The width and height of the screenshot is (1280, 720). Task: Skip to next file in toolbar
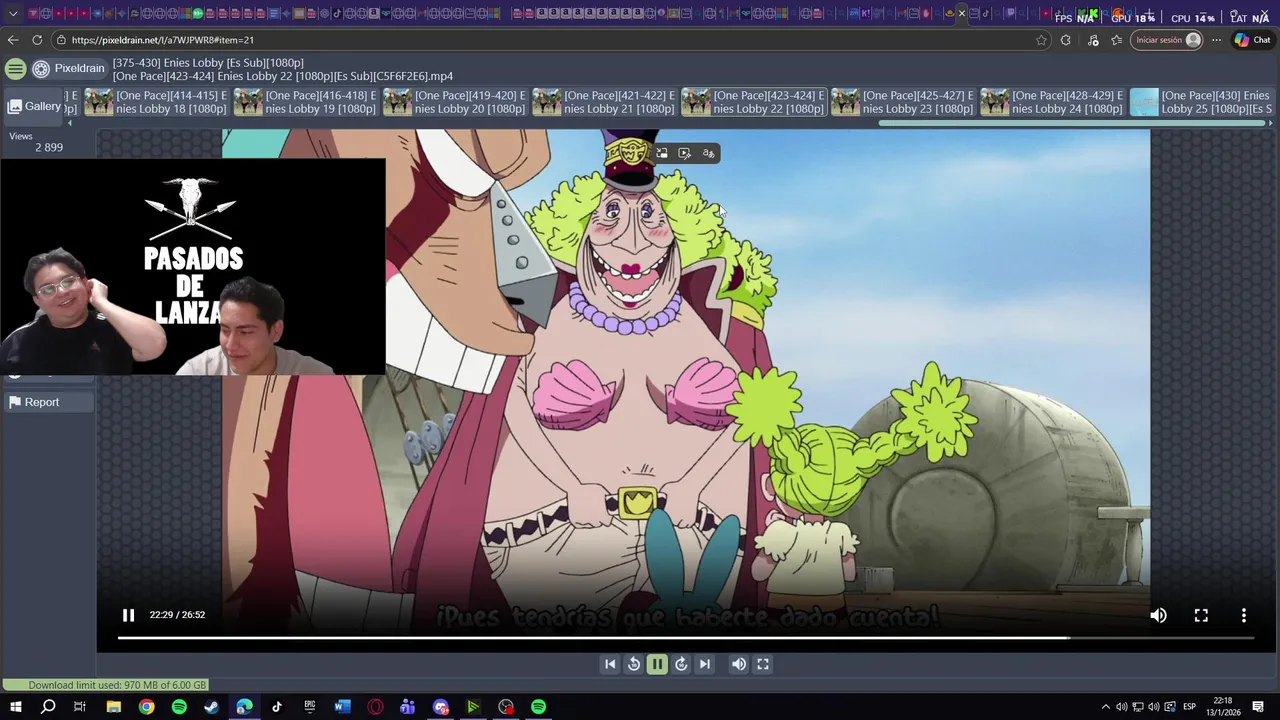(705, 664)
